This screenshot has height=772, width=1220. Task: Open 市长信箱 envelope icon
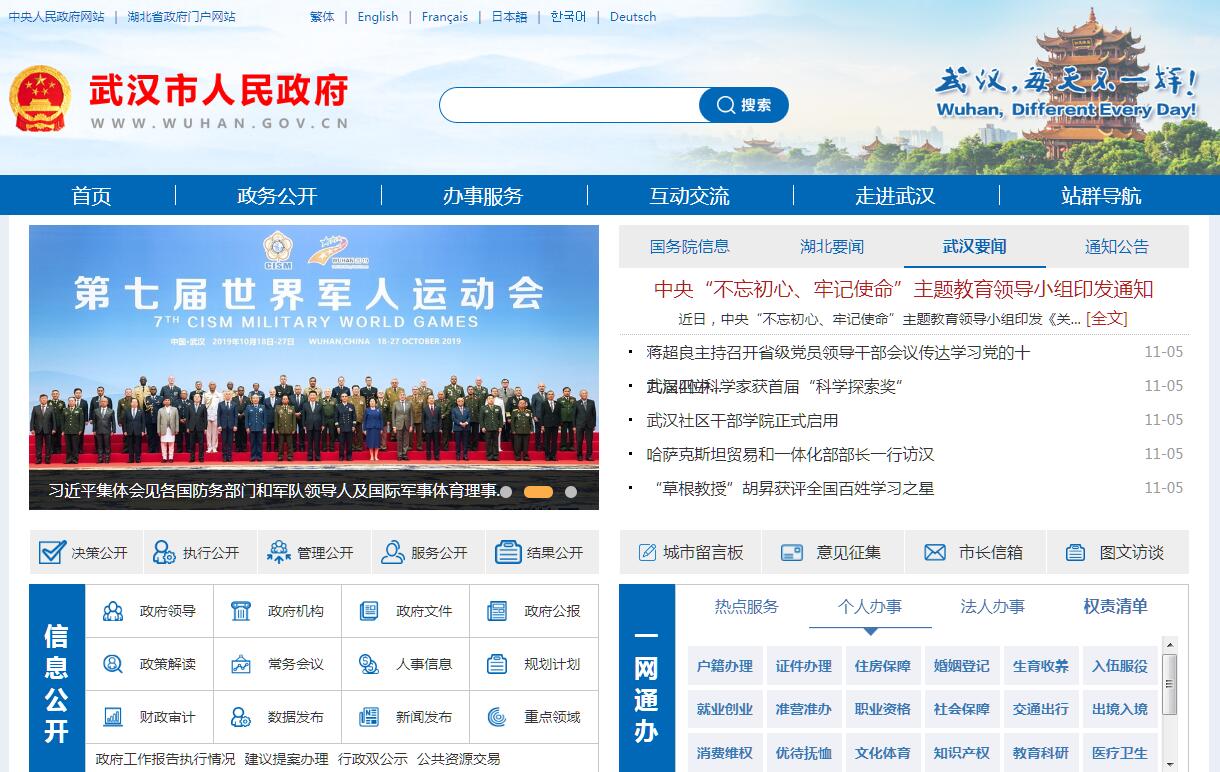pos(935,552)
